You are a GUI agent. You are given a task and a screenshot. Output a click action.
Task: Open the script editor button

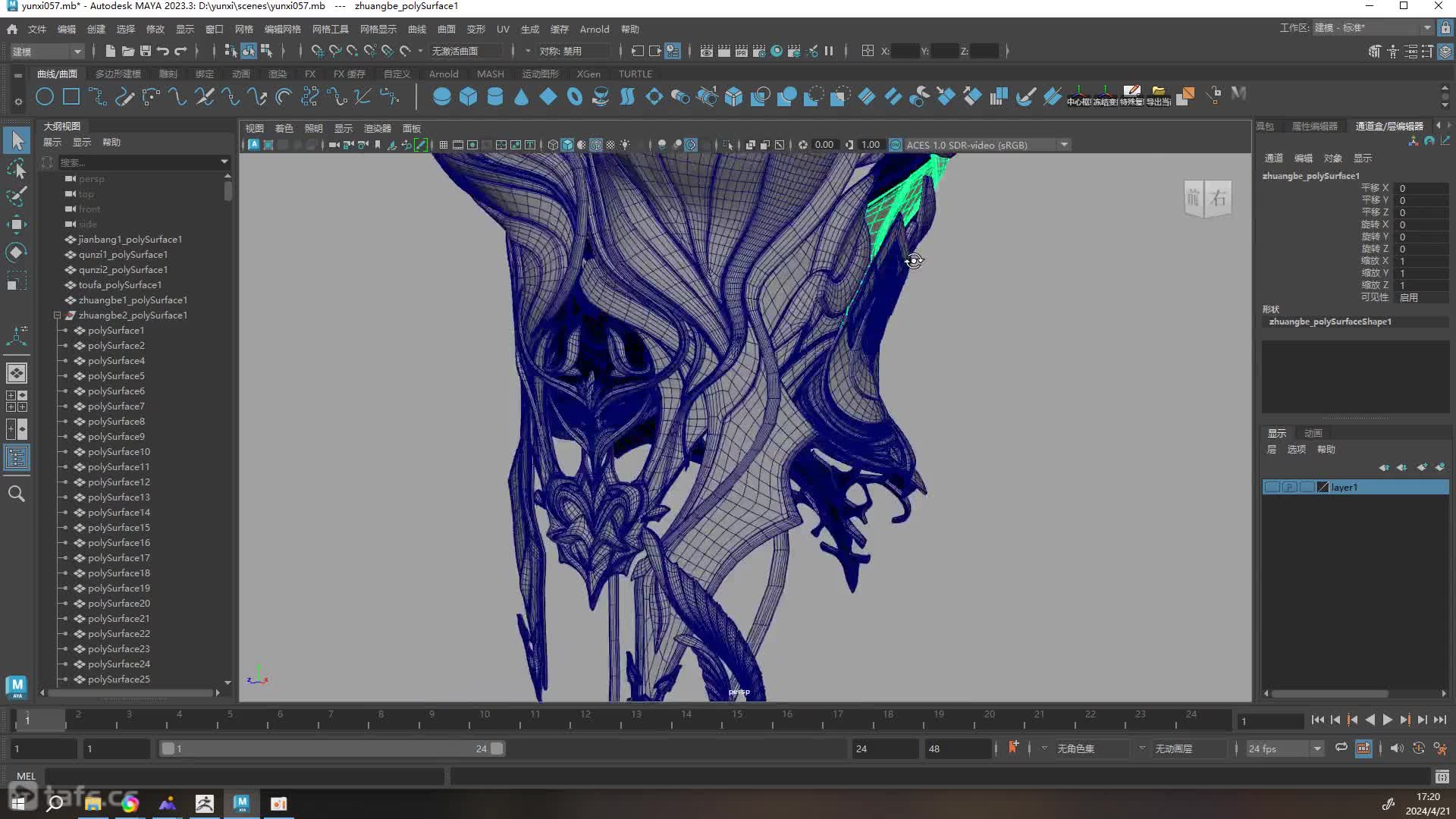[x=1442, y=776]
